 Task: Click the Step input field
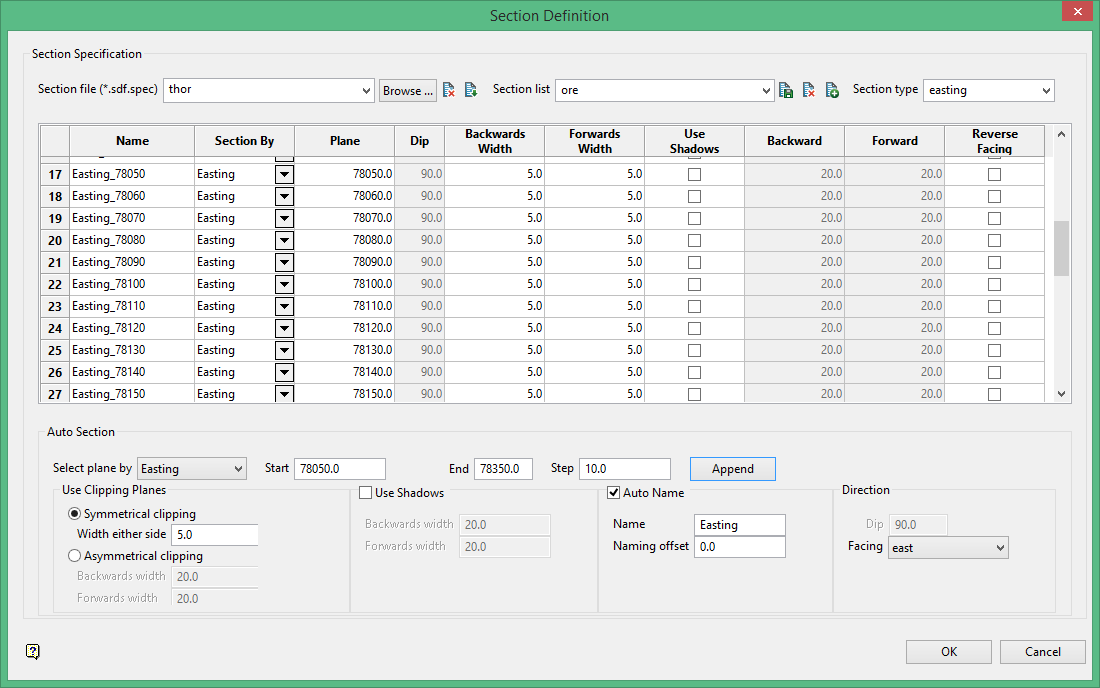click(x=624, y=469)
